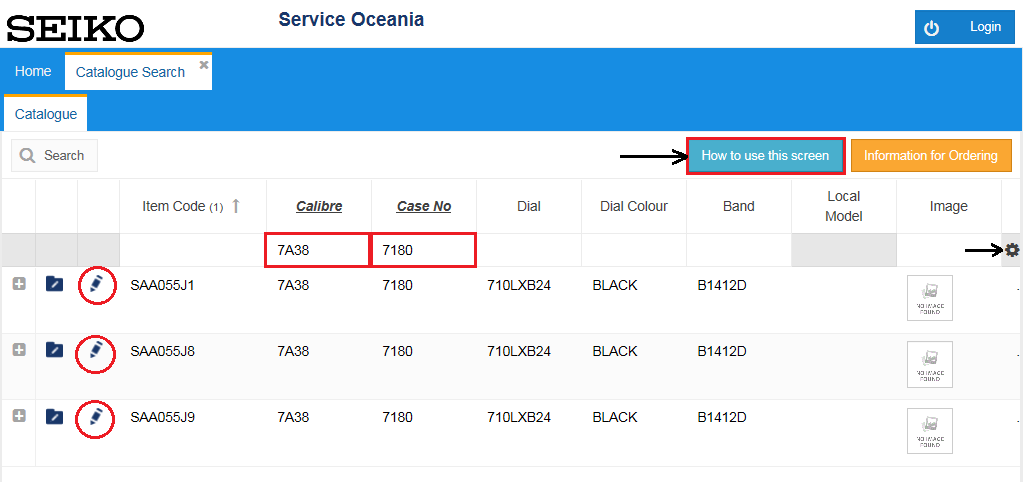Sort by the Case No column header
This screenshot has width=1023, height=482.
click(424, 206)
